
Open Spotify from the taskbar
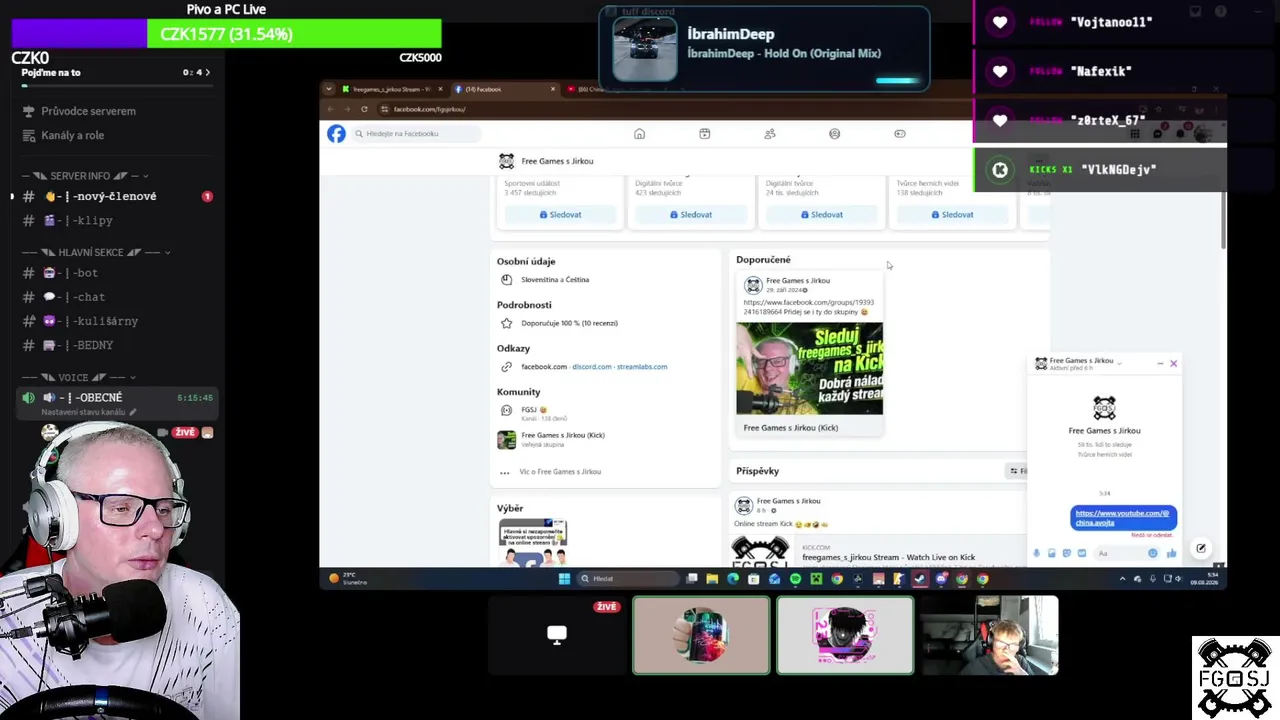pyautogui.click(x=795, y=578)
